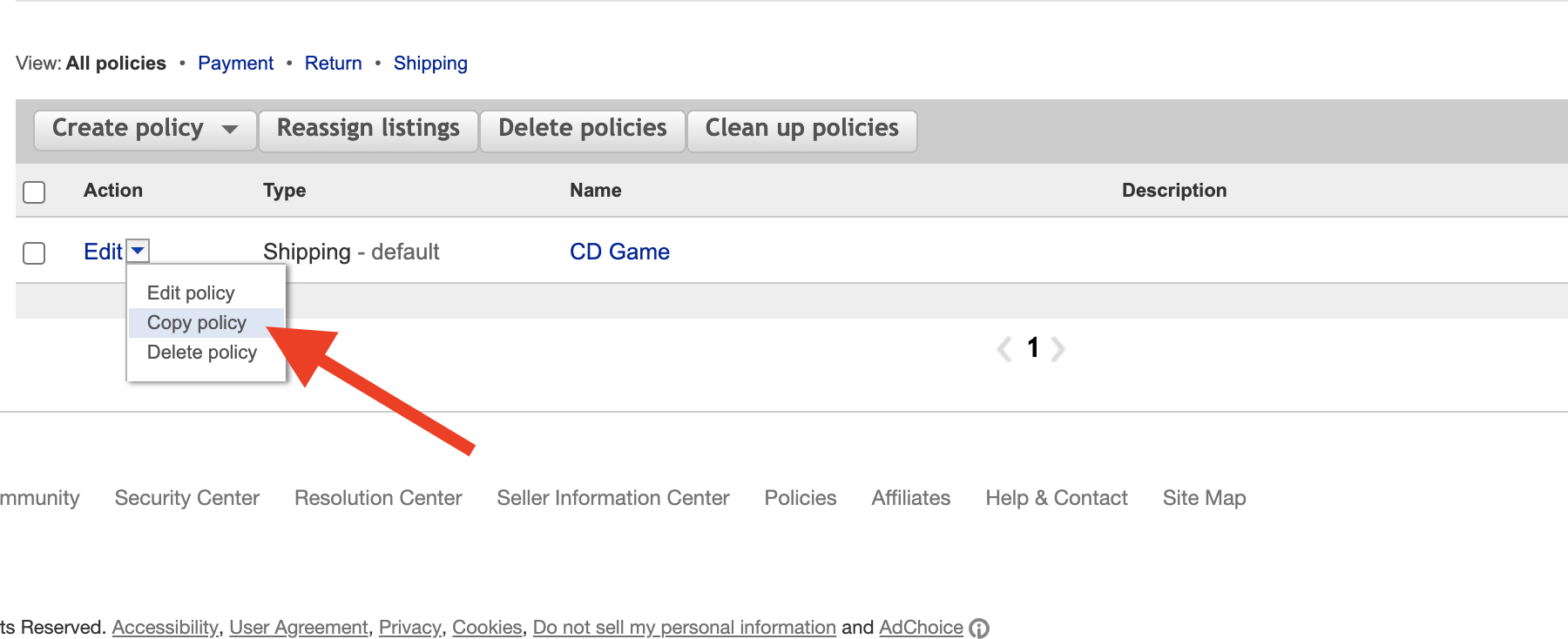1568x639 pixels.
Task: Select Edit policy from the menu
Action: point(191,293)
